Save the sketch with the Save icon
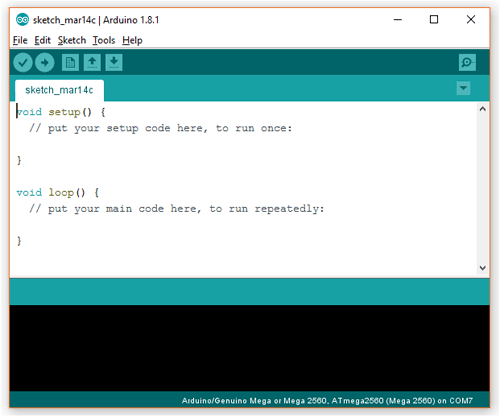This screenshot has height=417, width=500. click(x=114, y=63)
